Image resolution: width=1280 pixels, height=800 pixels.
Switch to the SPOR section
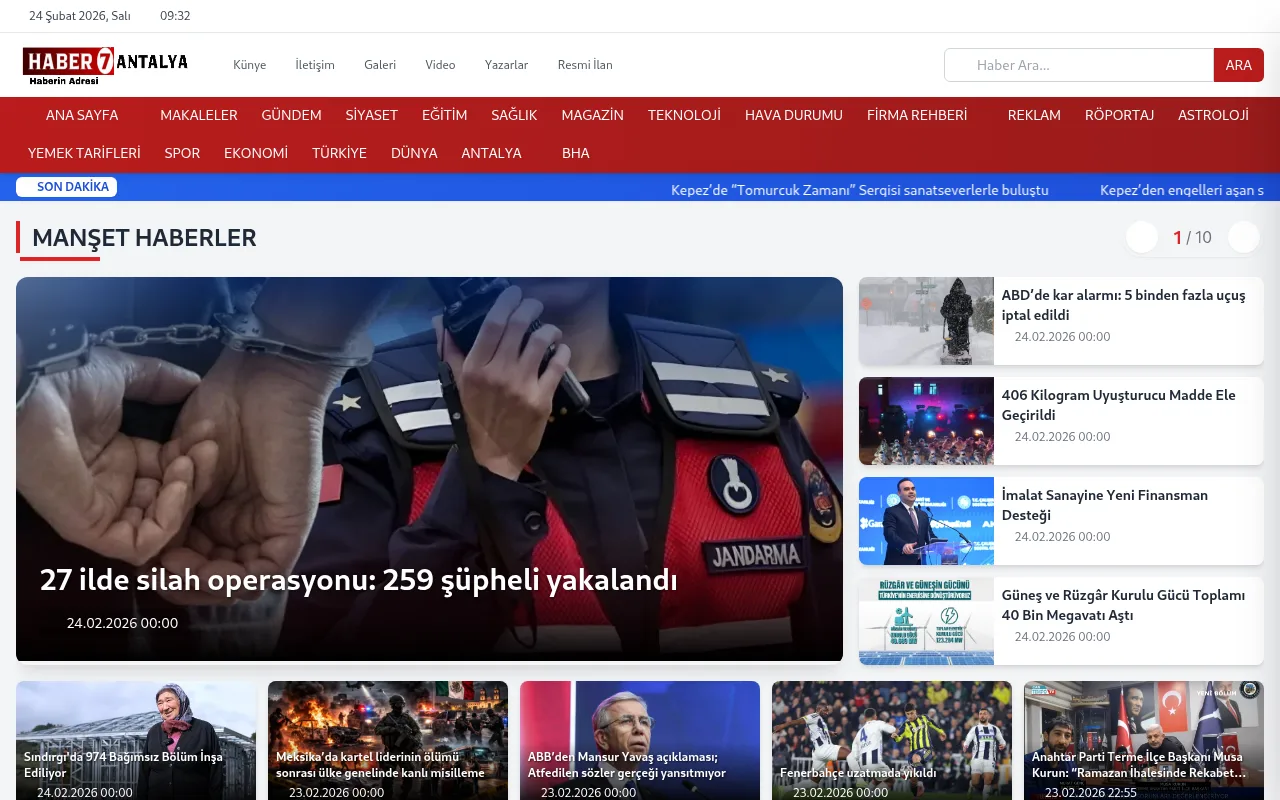click(x=182, y=153)
